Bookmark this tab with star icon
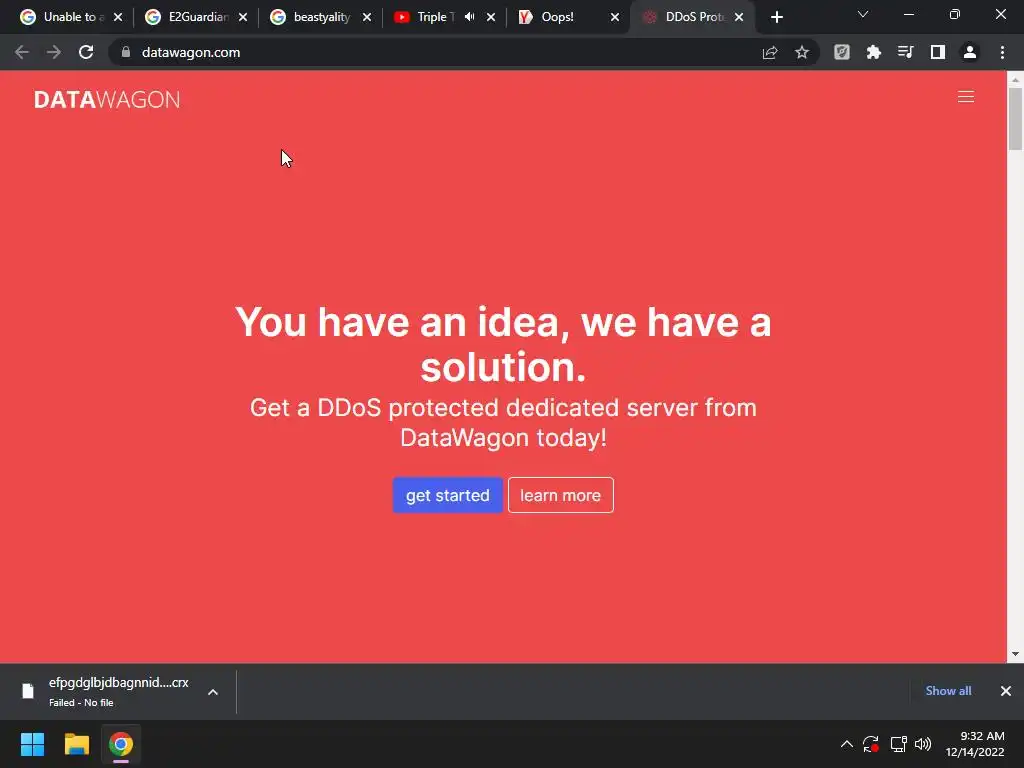The width and height of the screenshot is (1024, 768). click(x=802, y=52)
